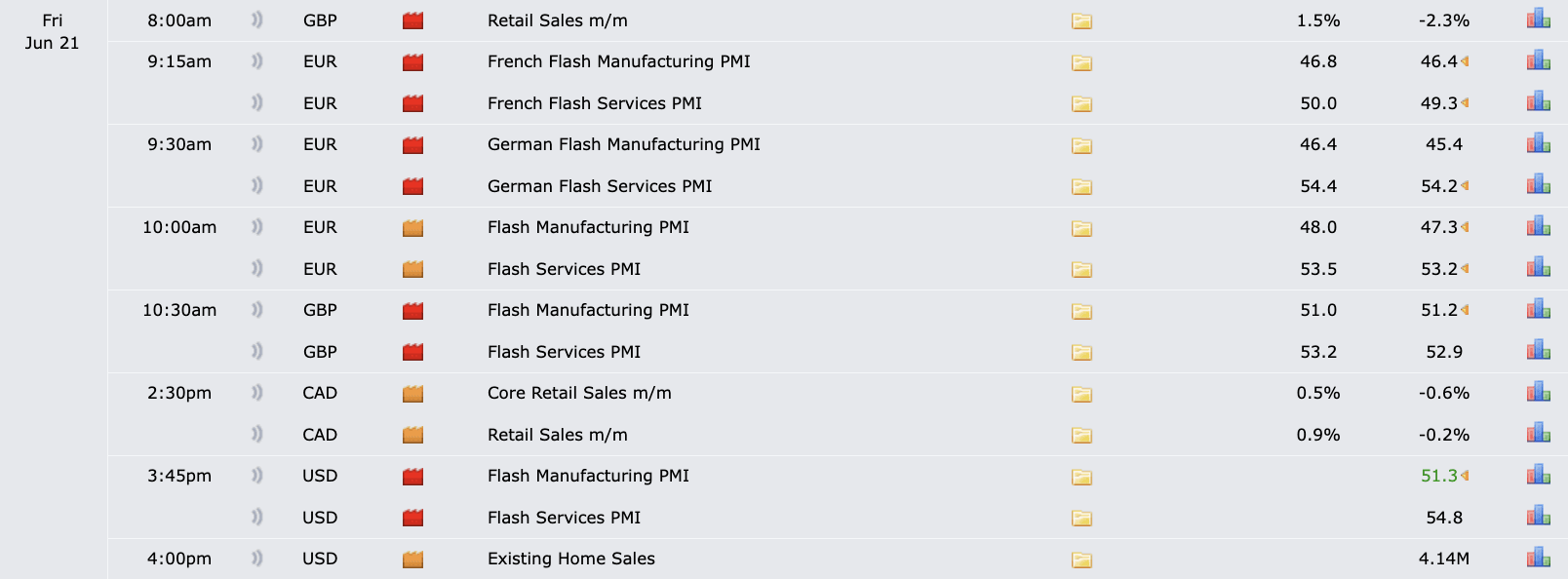This screenshot has height=579, width=1568.
Task: Expand revision arrow beside USD previous 51.3
Action: coord(1465,476)
